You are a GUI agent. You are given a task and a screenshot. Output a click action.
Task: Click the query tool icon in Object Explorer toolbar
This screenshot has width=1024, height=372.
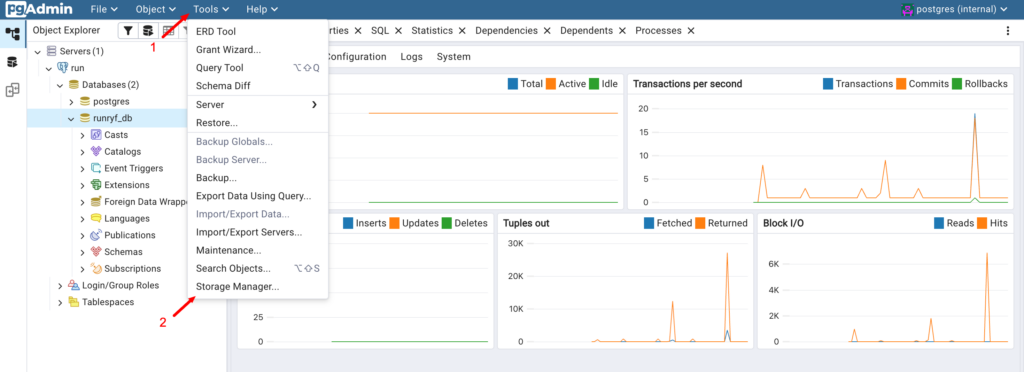tap(148, 31)
